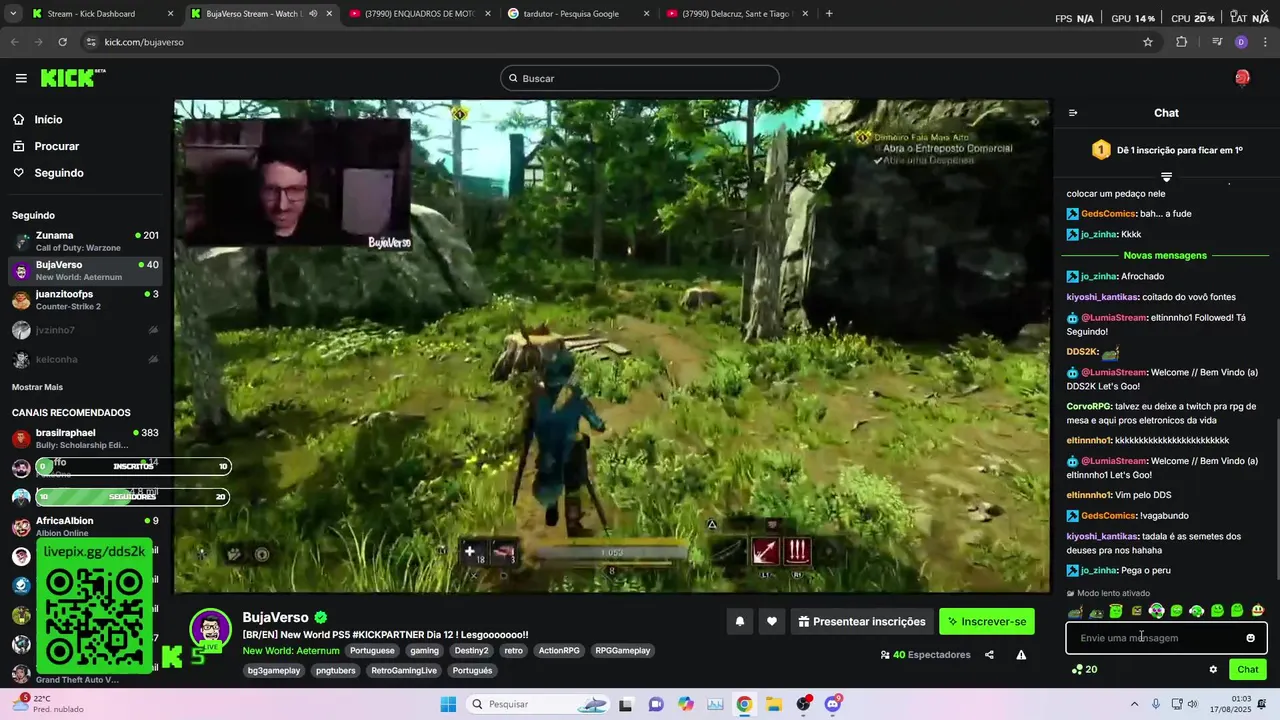Bookmark this page with the star icon
This screenshot has width=1280, height=720.
[1148, 42]
